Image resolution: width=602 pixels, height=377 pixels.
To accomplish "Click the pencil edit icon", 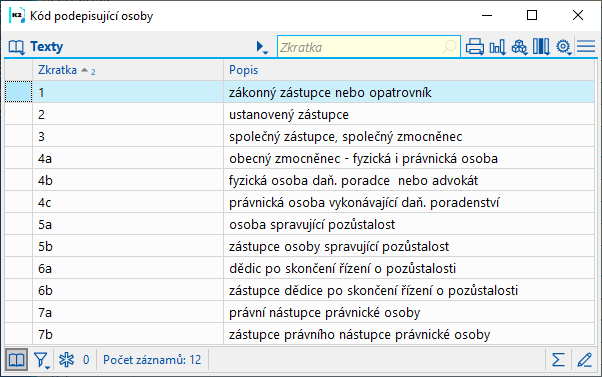I will tap(584, 360).
